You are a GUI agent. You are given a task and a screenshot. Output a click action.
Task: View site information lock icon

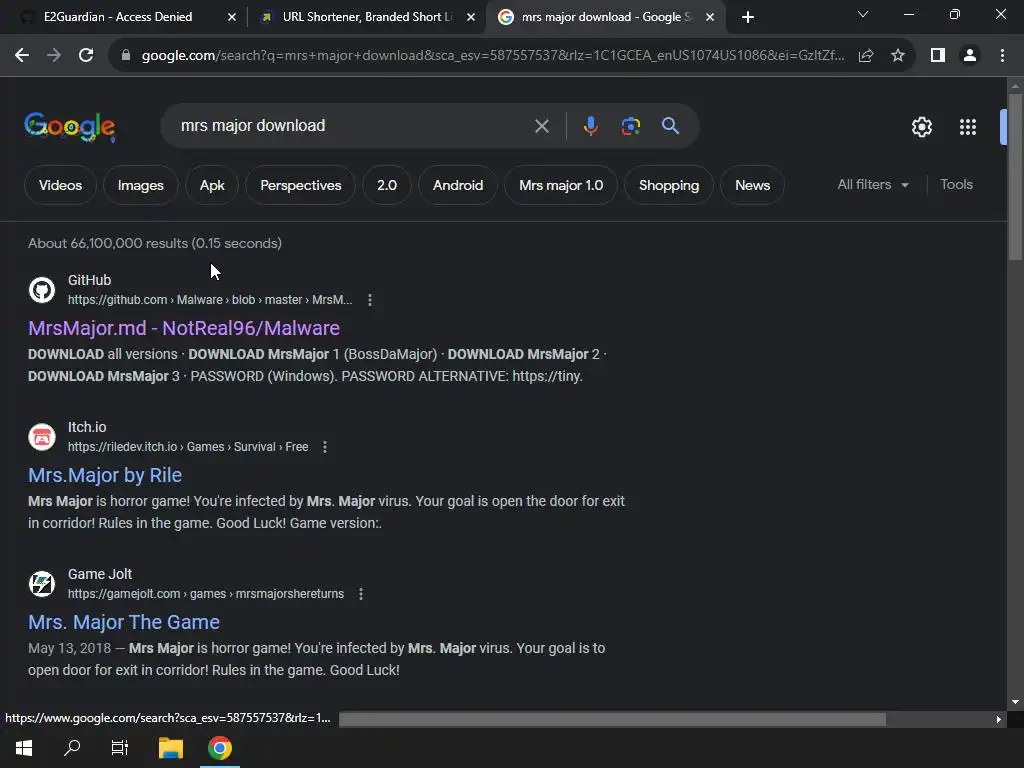coord(126,56)
